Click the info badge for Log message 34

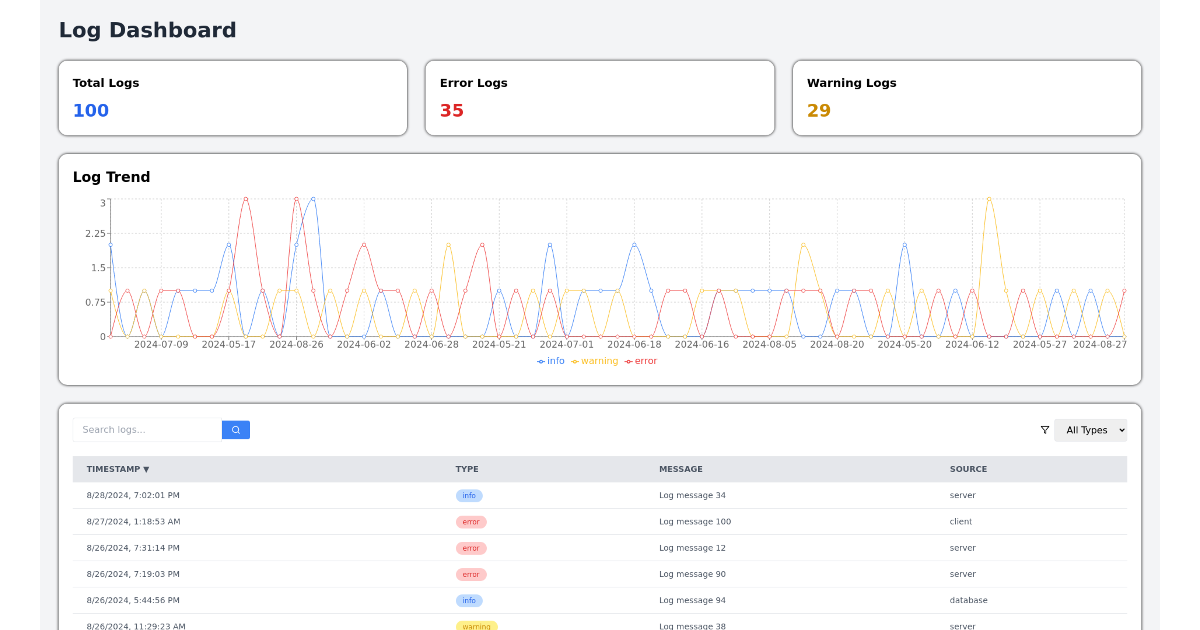[x=469, y=496]
